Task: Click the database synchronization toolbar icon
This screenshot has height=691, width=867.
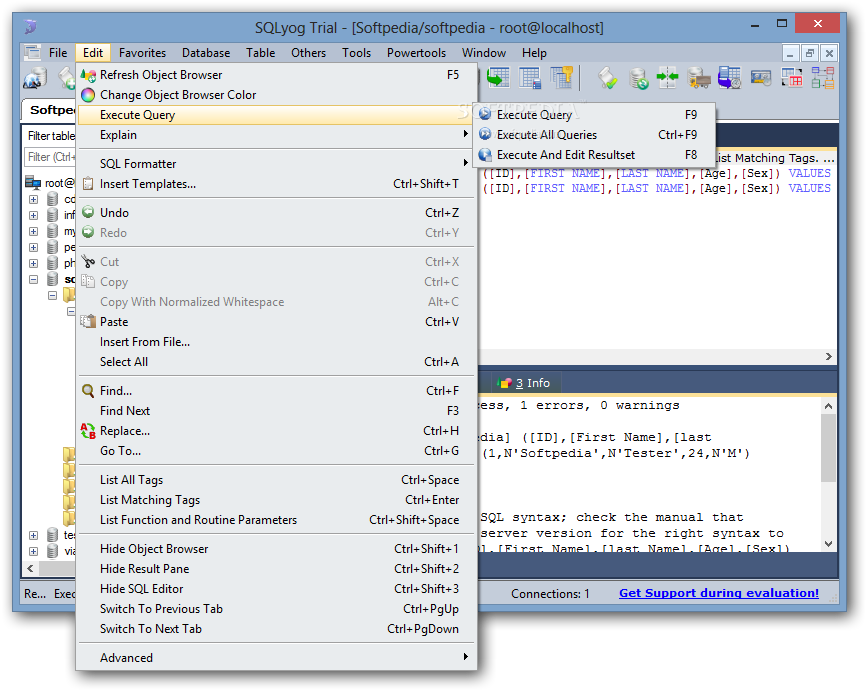Action: click(639, 78)
